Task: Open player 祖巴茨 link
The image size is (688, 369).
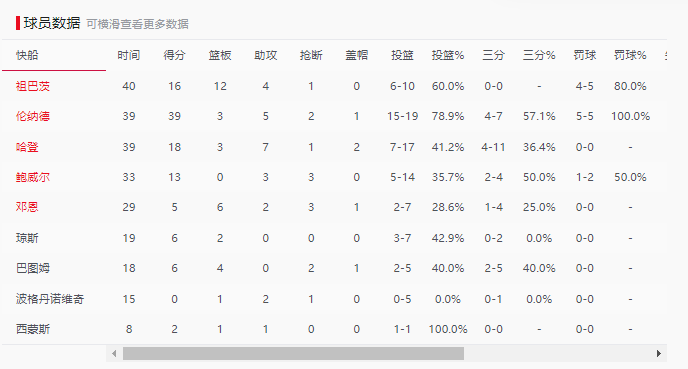Action: coord(33,86)
